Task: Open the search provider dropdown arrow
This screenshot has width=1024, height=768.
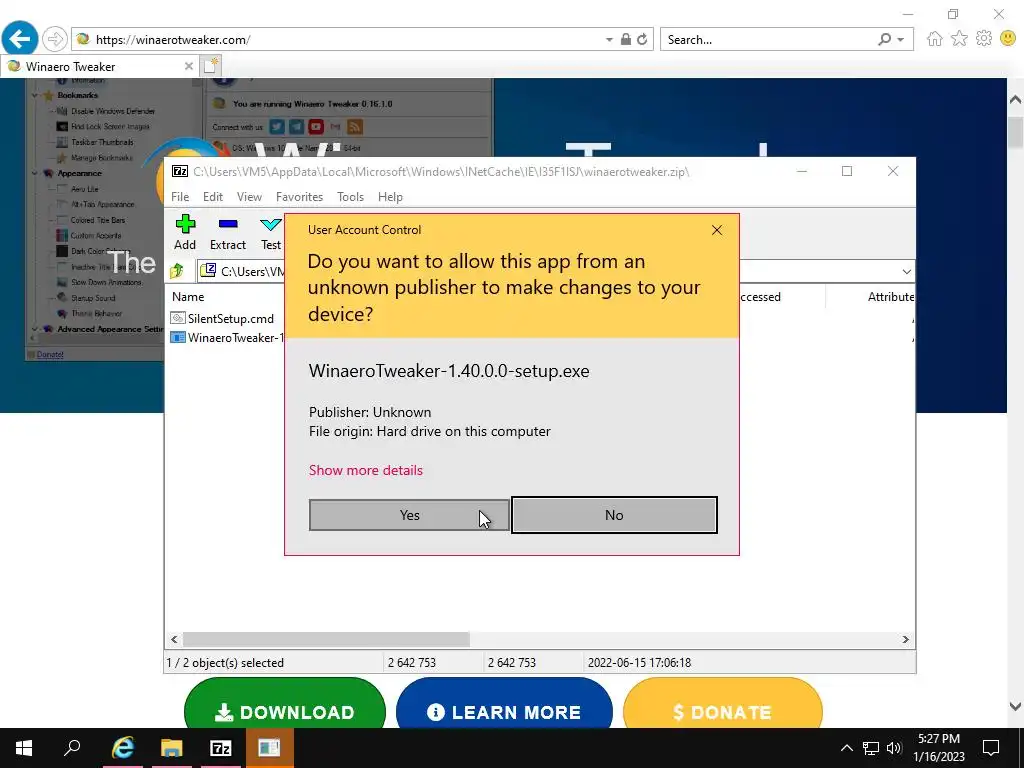Action: (x=901, y=39)
